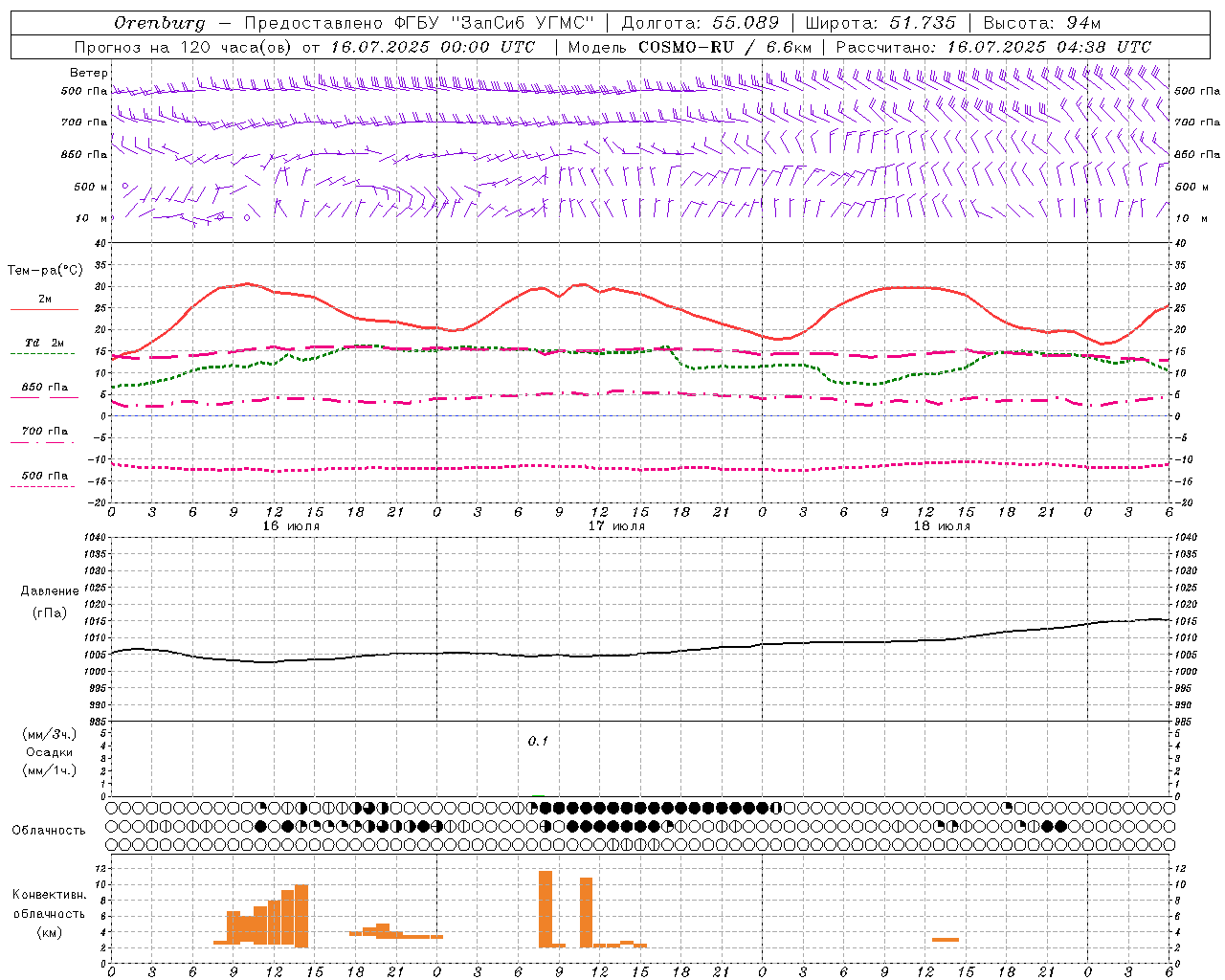Click the orange convective bar at 18 июля

coord(946,940)
